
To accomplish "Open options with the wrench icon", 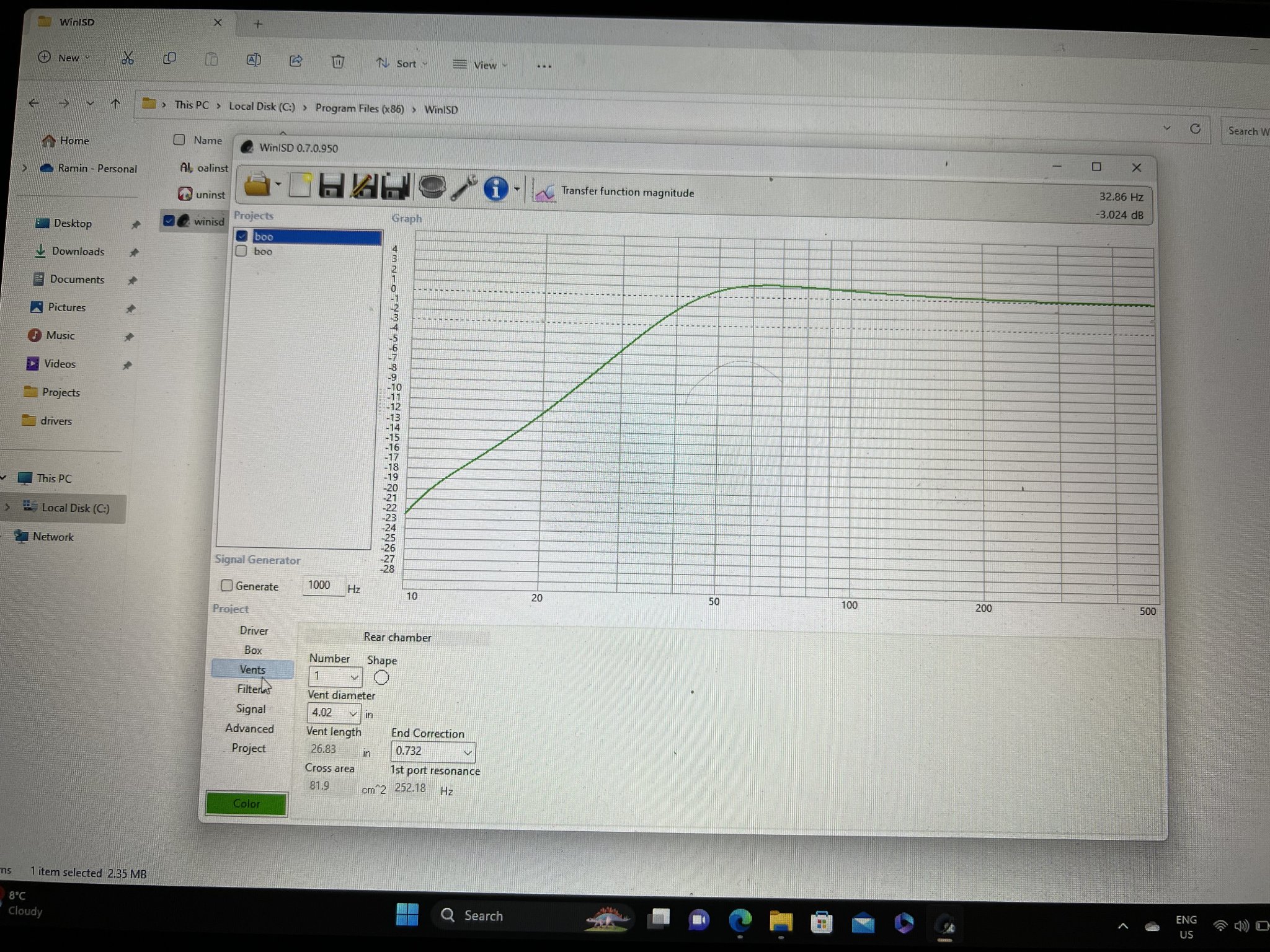I will pyautogui.click(x=463, y=187).
